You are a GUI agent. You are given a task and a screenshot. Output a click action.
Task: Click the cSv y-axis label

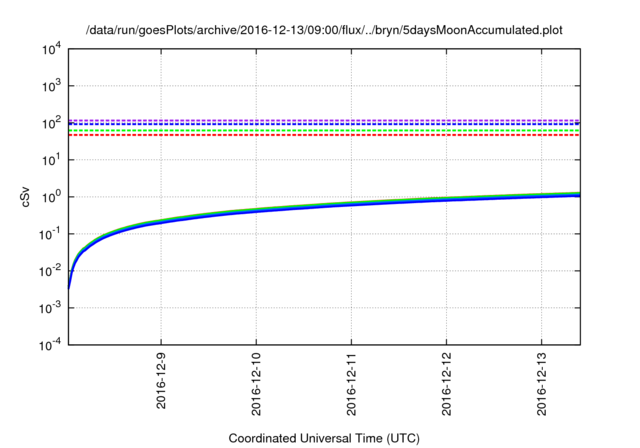[26, 197]
